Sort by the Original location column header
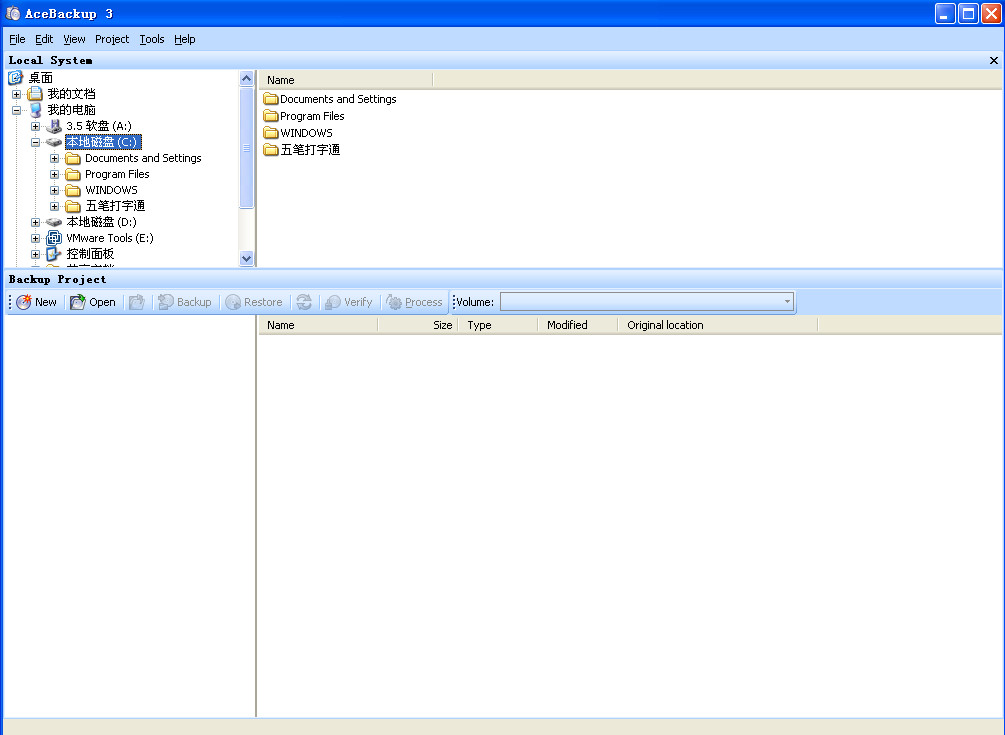The image size is (1005, 735). coord(665,325)
